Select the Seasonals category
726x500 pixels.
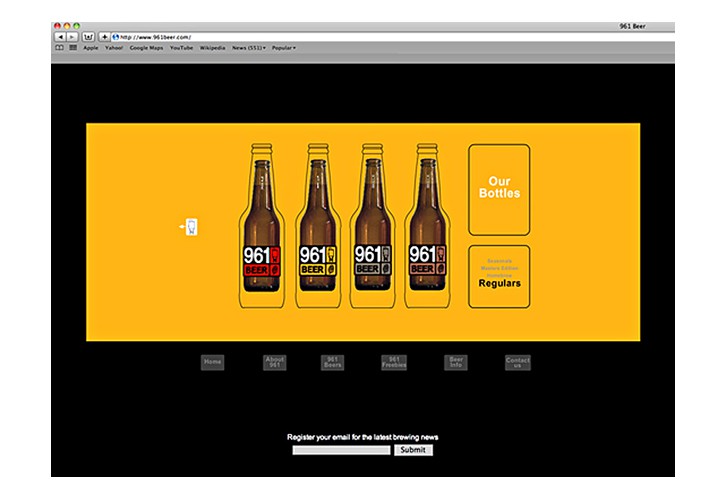499,261
